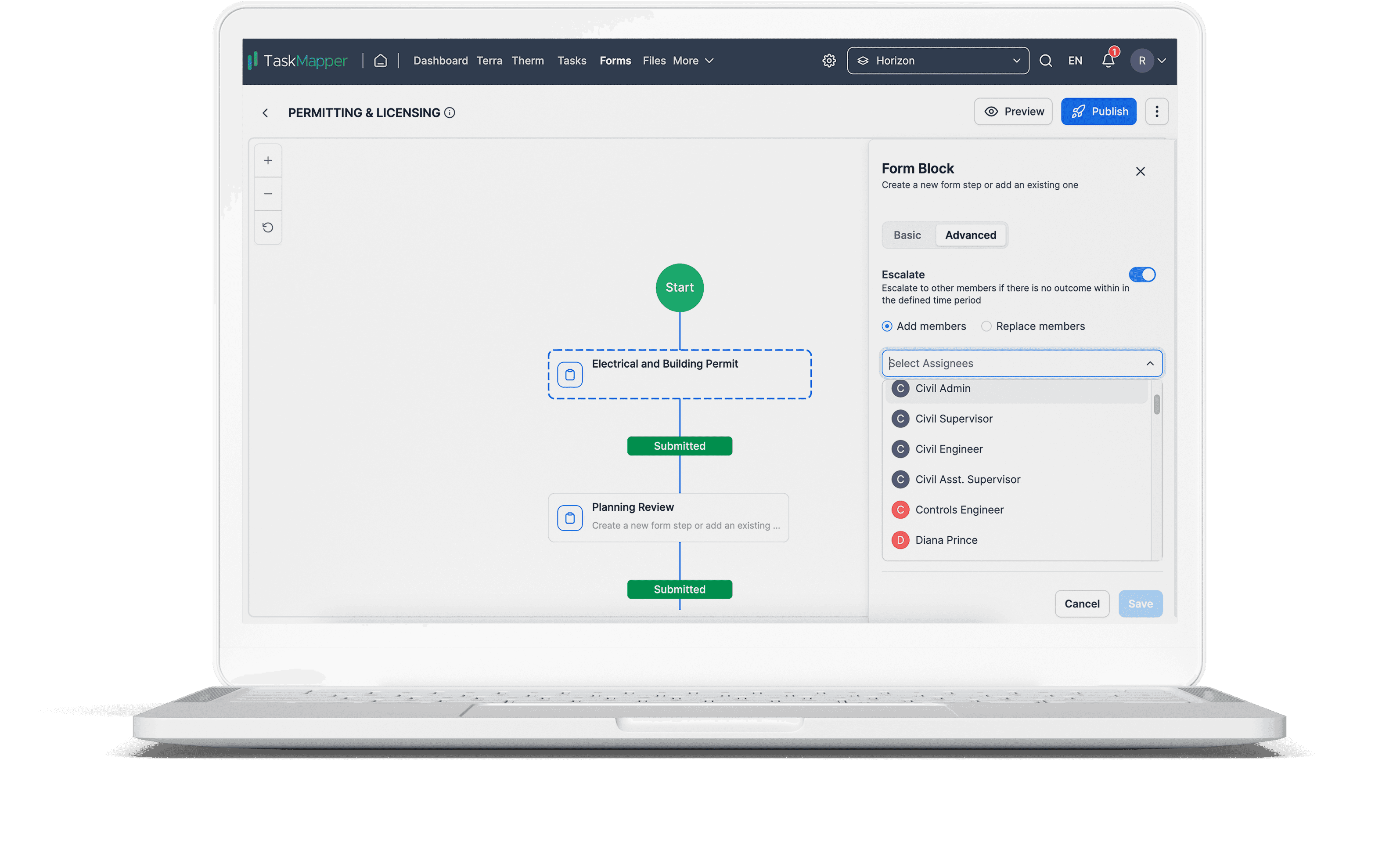Image resolution: width=1400 pixels, height=853 pixels.
Task: Click the R user avatar
Action: point(1141,61)
